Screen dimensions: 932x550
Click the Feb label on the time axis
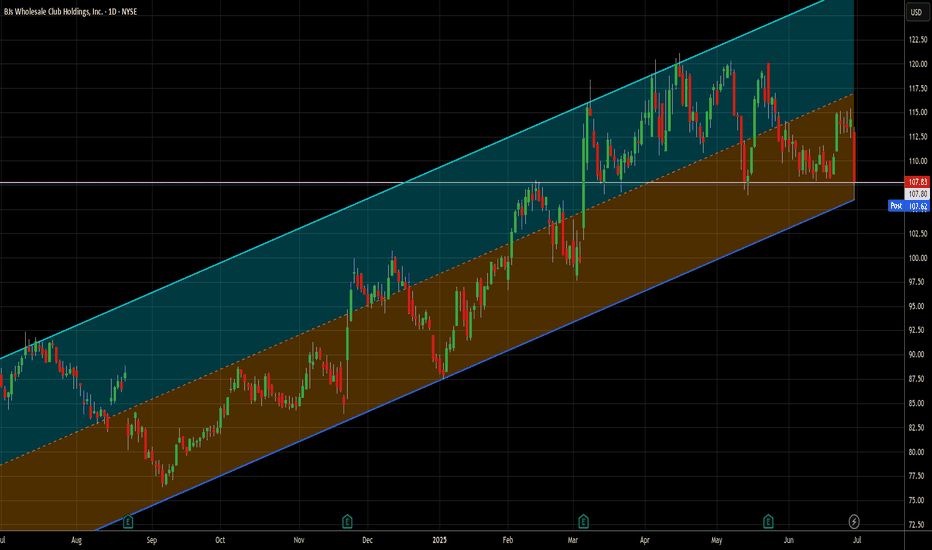pyautogui.click(x=508, y=540)
